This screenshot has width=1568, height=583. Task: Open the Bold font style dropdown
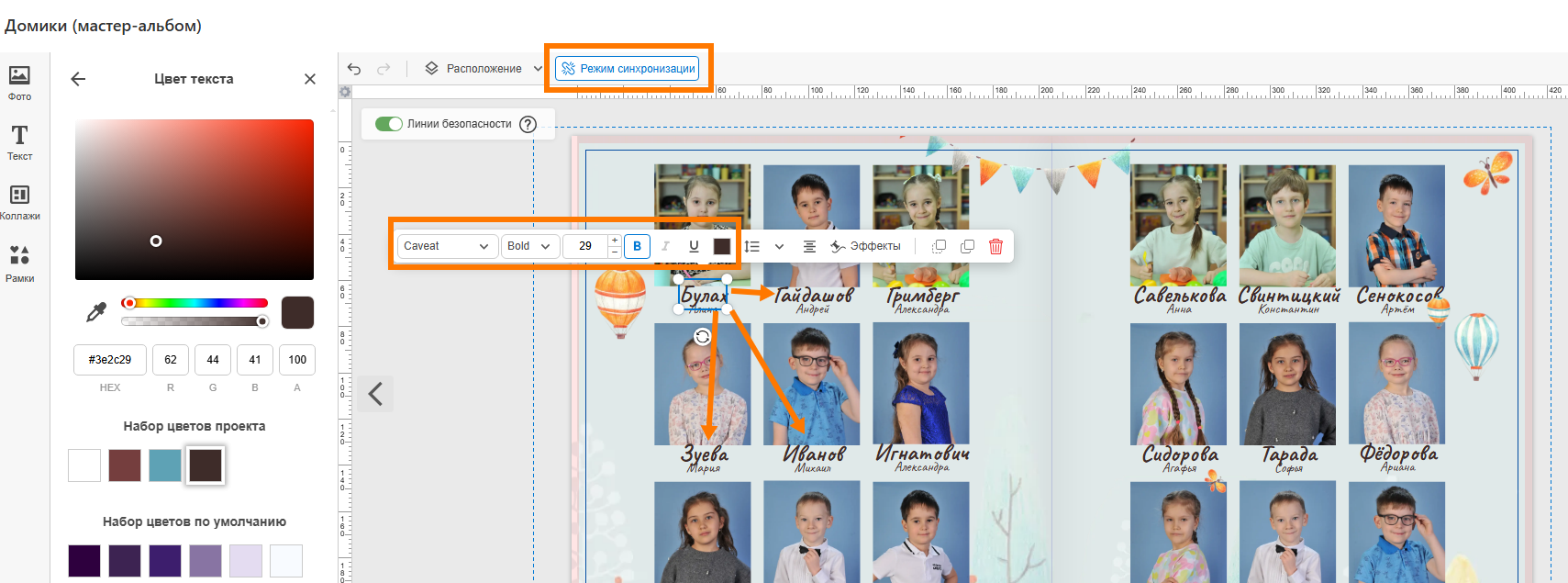[529, 246]
